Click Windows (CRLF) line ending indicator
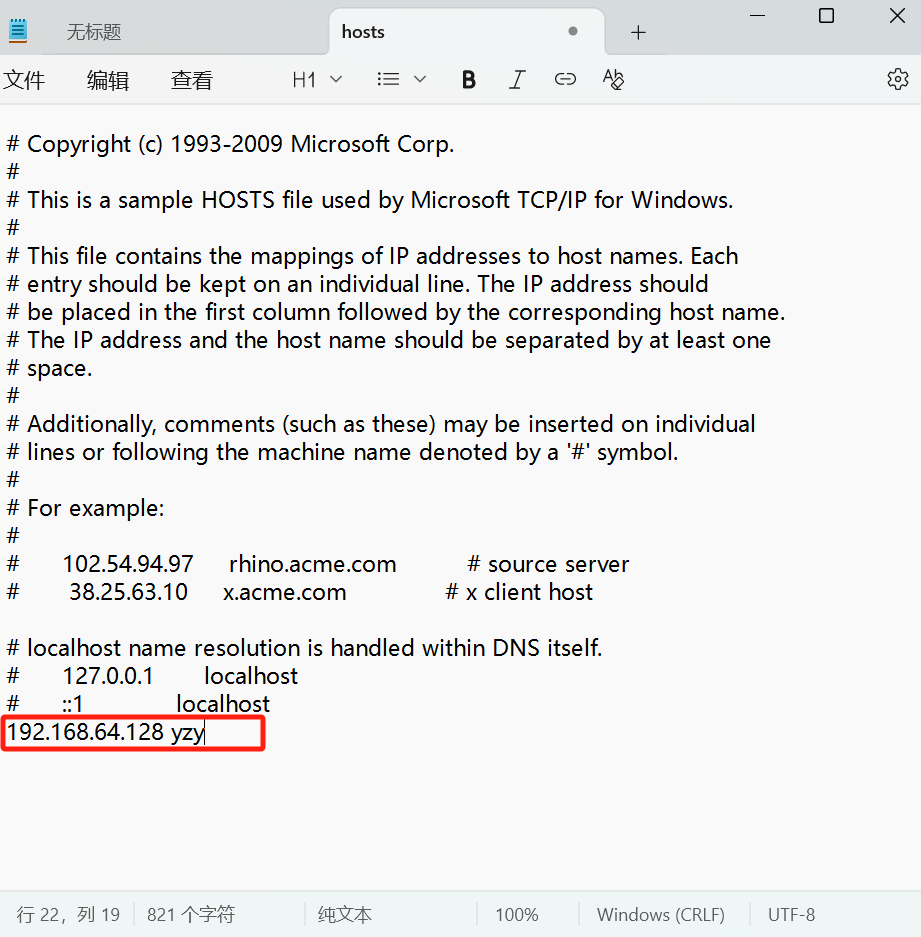This screenshot has width=921, height=937. 660,914
